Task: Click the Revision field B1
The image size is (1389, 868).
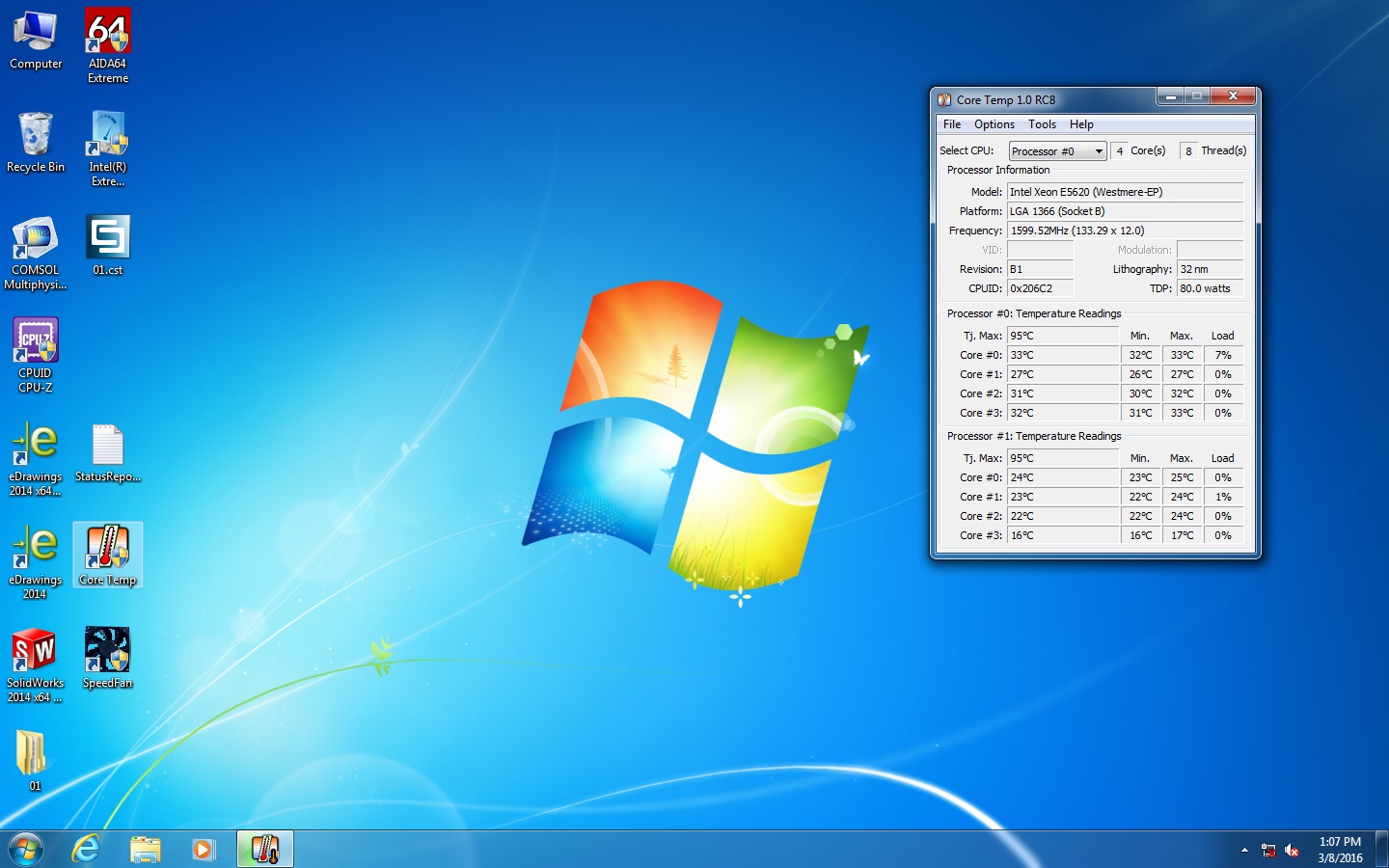Action: click(1040, 269)
